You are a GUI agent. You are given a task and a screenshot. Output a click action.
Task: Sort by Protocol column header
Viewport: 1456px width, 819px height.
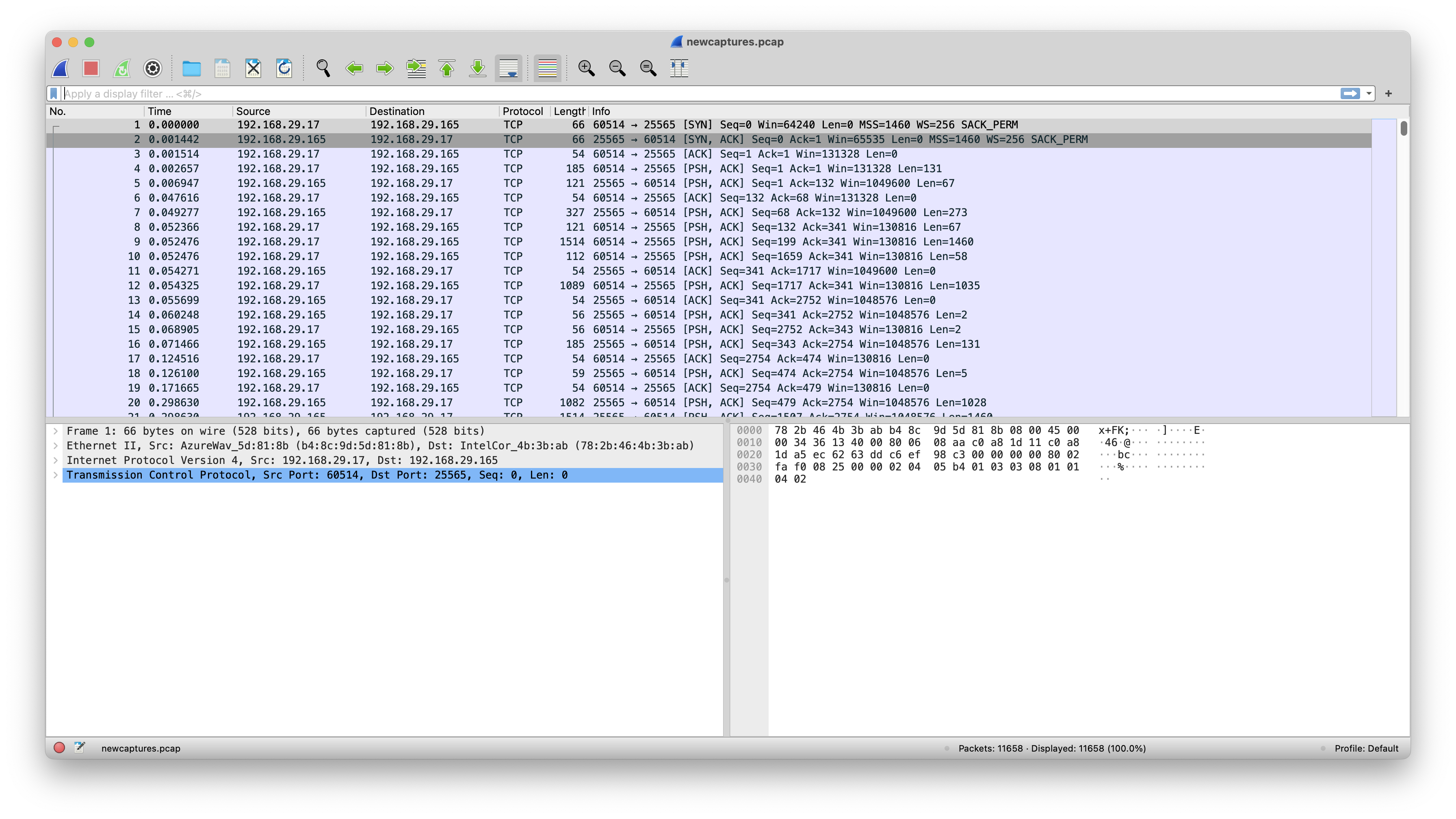coord(524,111)
